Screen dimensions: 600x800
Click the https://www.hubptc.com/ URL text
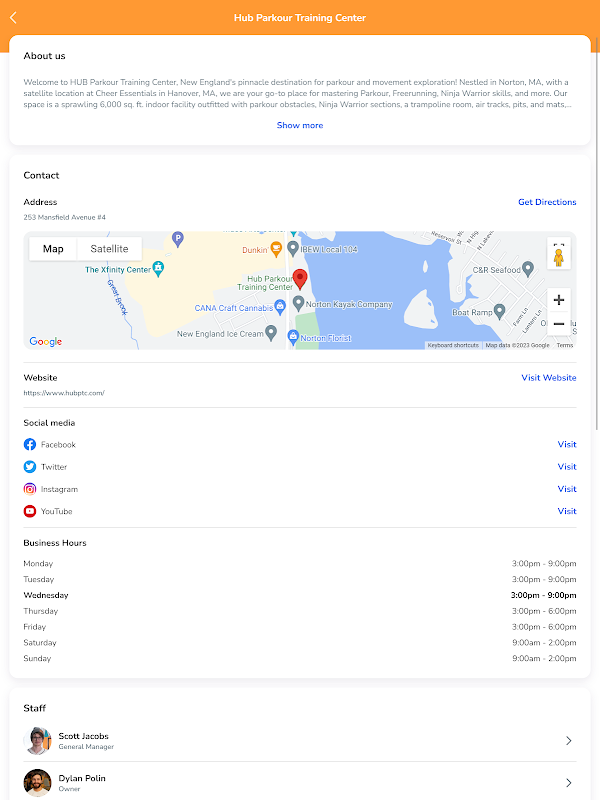[64, 393]
